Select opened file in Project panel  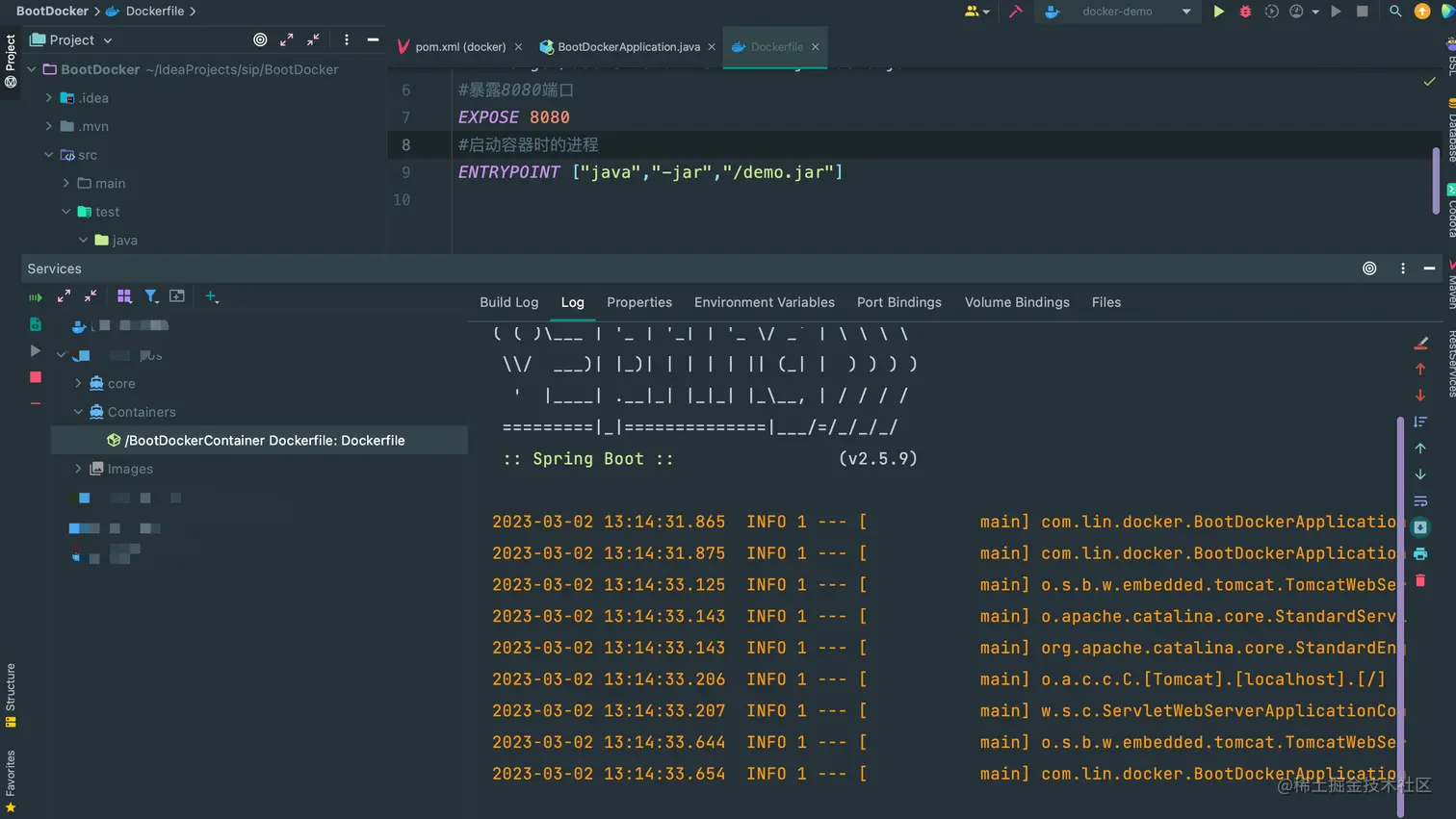coord(260,39)
